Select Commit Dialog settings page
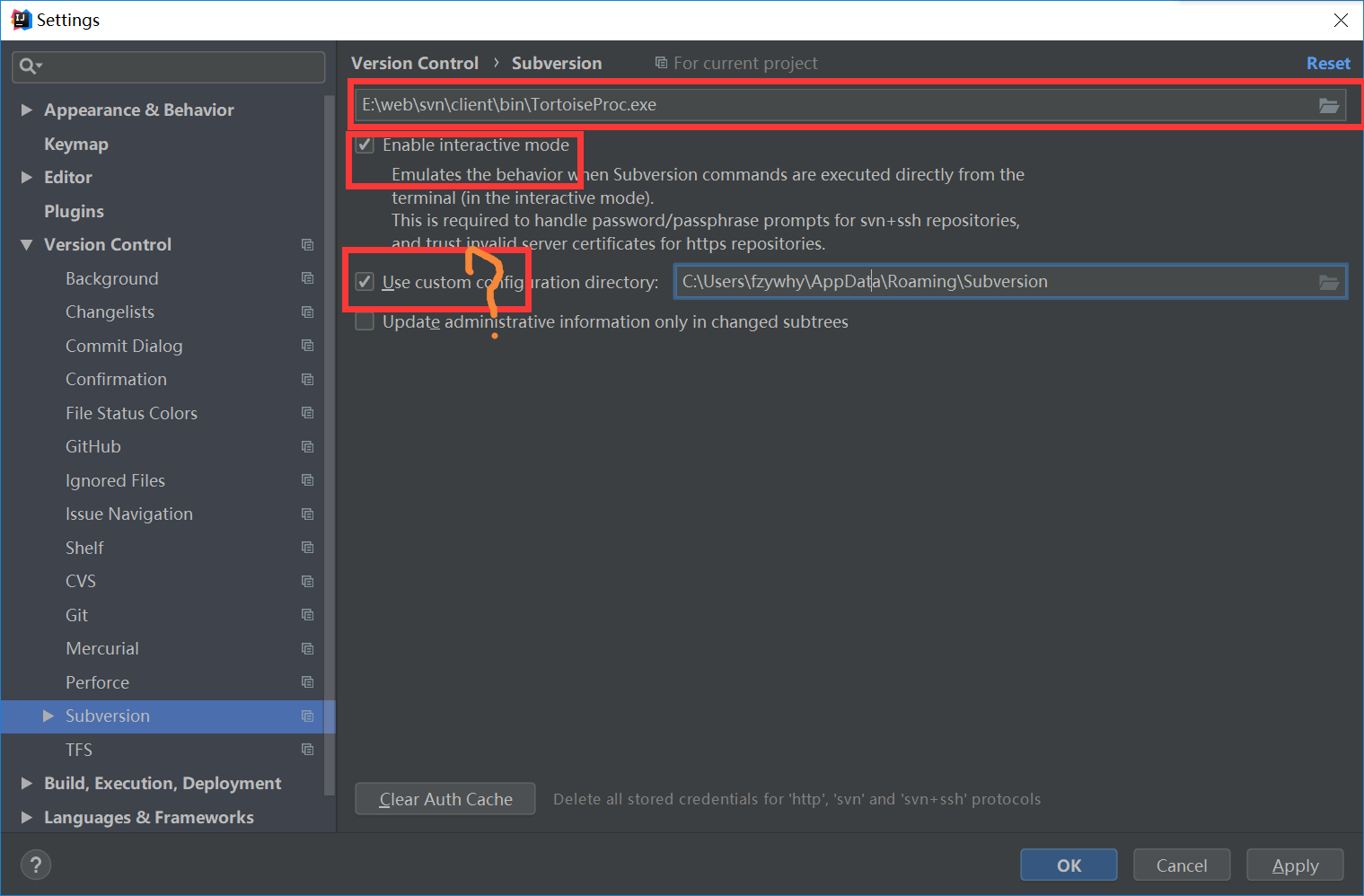Screen dimensions: 1364x896 pyautogui.click(x=124, y=347)
